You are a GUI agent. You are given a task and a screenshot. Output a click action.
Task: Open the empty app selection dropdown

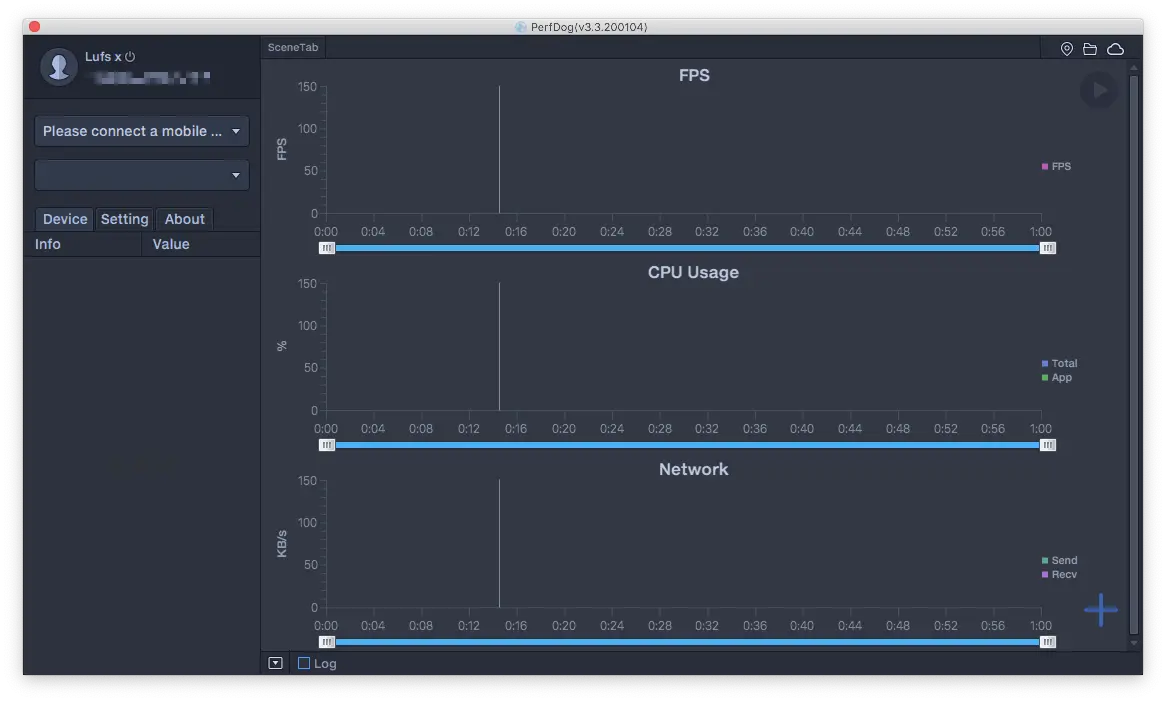(142, 175)
